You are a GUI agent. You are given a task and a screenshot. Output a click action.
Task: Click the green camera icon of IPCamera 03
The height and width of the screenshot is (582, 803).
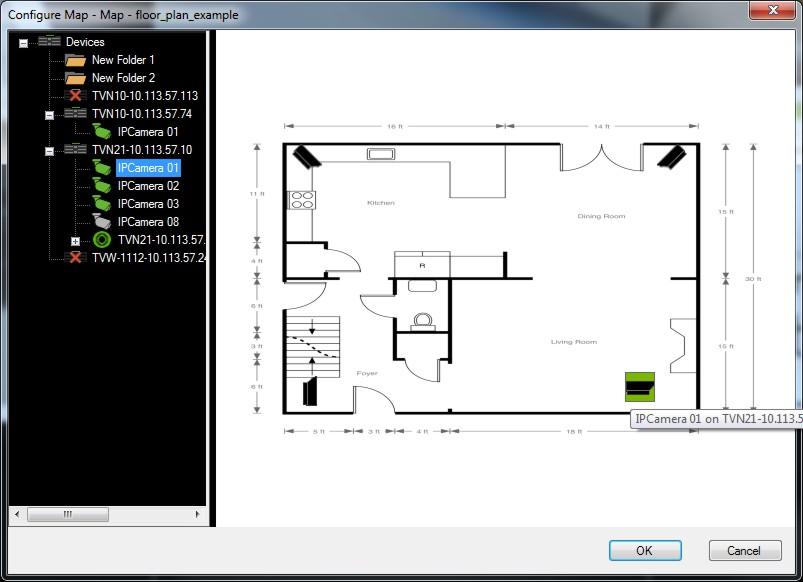[x=101, y=203]
